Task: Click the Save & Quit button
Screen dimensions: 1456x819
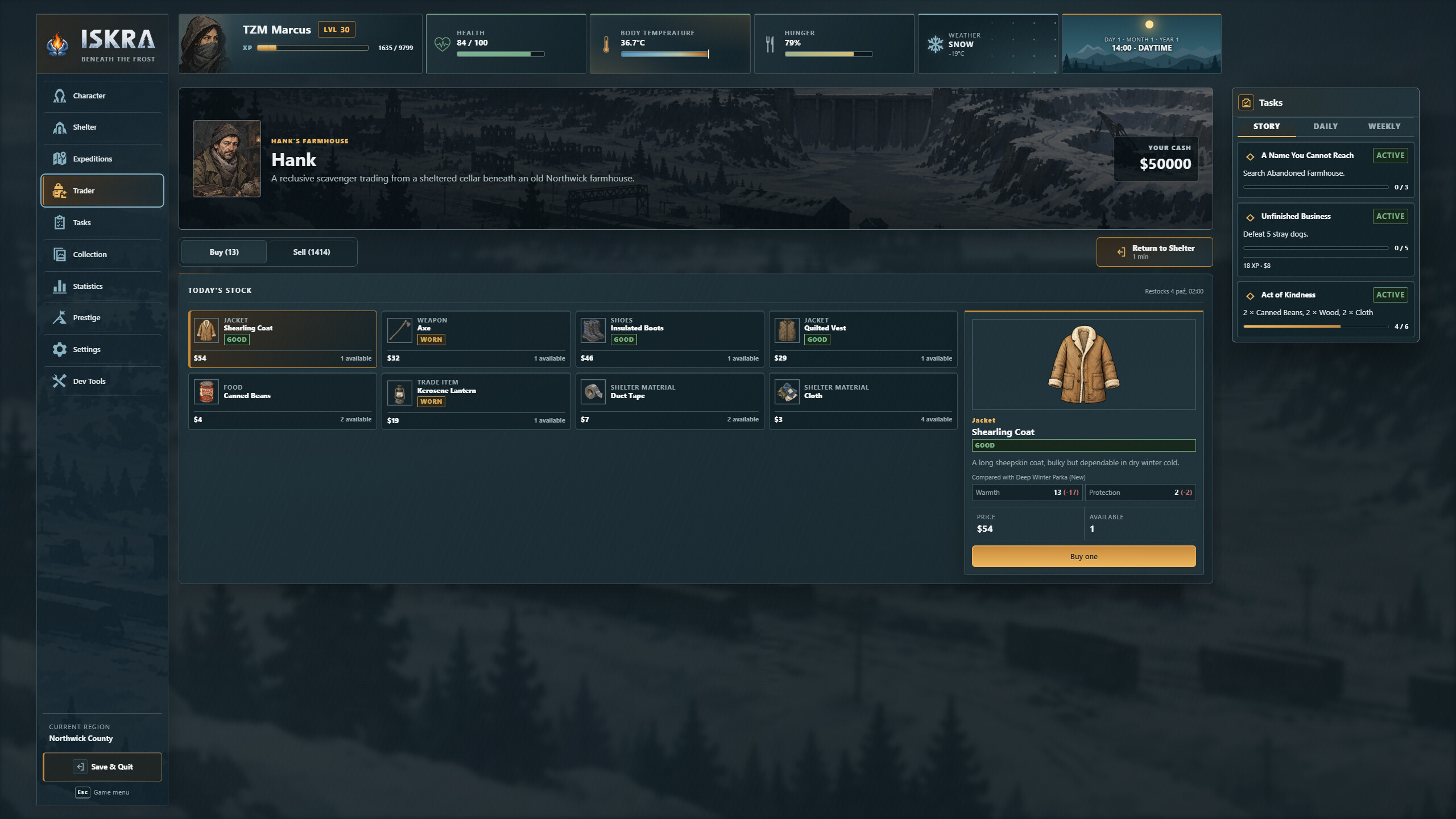Action: tap(102, 767)
